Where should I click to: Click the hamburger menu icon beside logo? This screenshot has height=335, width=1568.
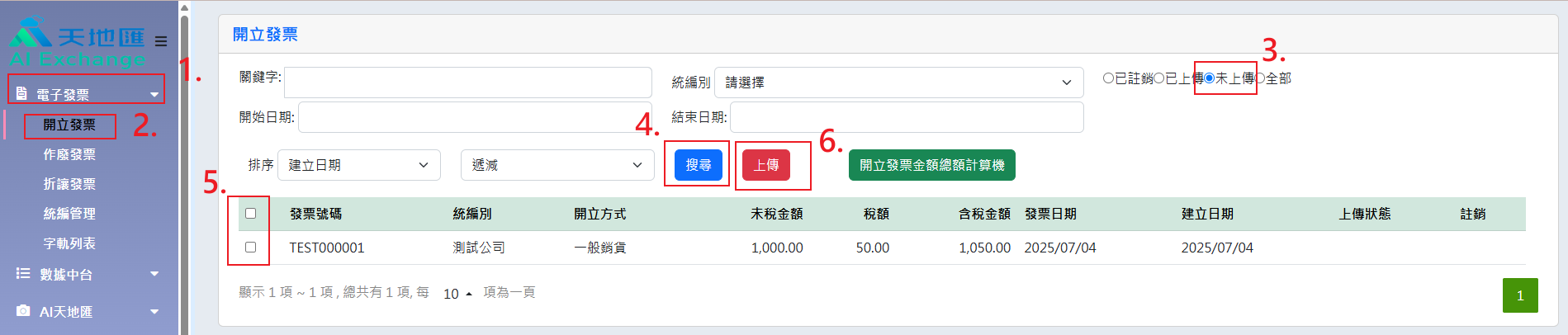(161, 41)
